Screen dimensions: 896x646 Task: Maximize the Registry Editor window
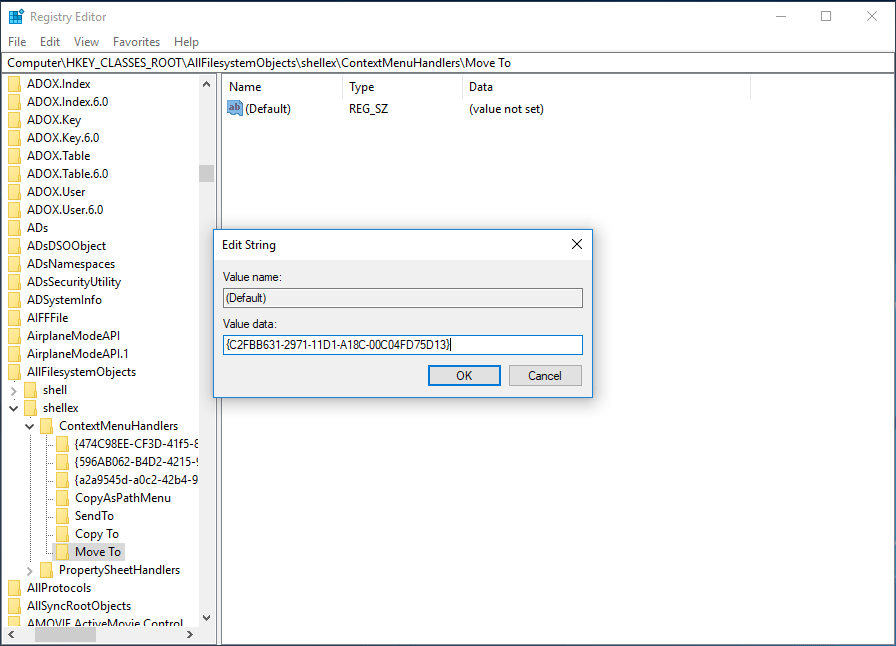826,16
